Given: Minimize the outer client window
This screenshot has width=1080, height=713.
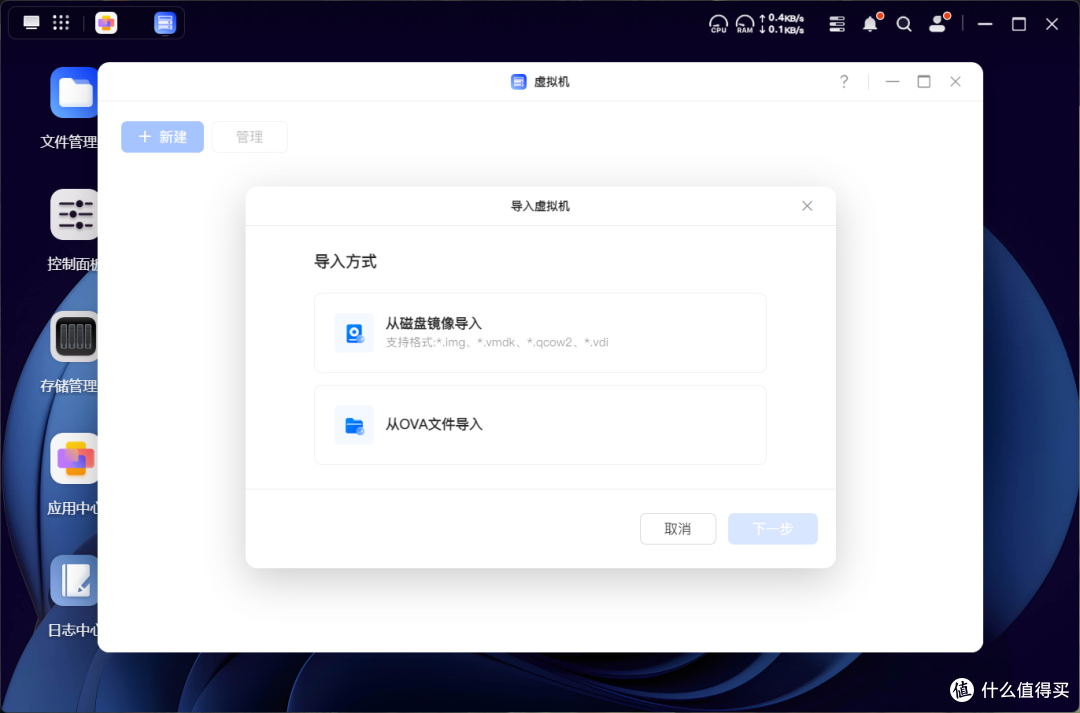Looking at the screenshot, I should pyautogui.click(x=985, y=24).
